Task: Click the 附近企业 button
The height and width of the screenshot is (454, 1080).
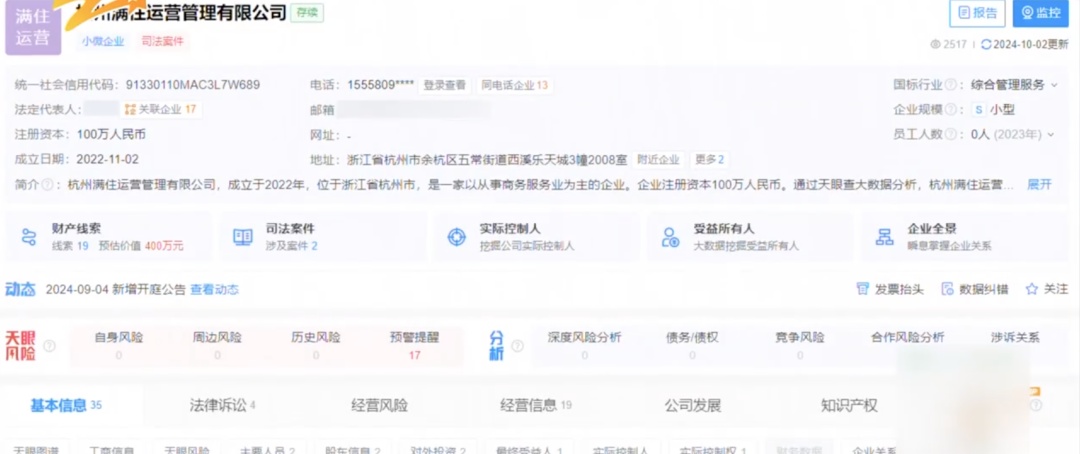Action: (658, 160)
